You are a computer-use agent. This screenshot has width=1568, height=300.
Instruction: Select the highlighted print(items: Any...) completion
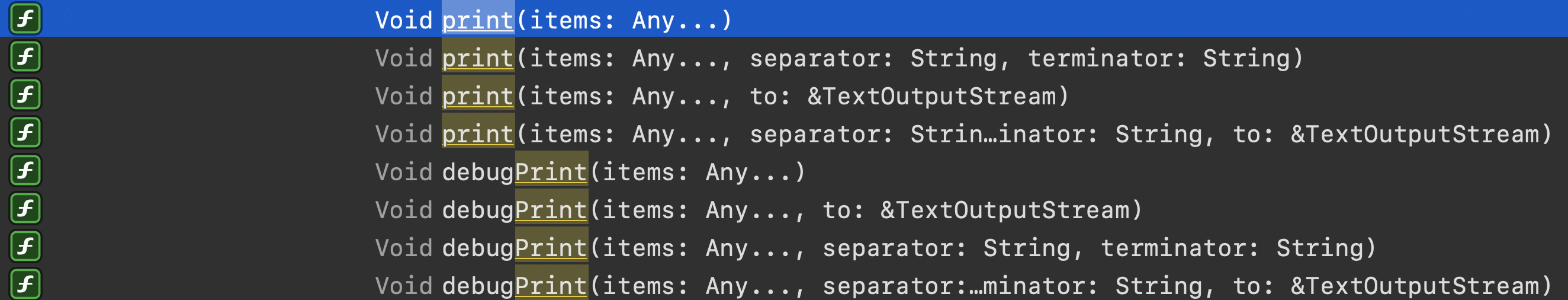[x=784, y=18]
